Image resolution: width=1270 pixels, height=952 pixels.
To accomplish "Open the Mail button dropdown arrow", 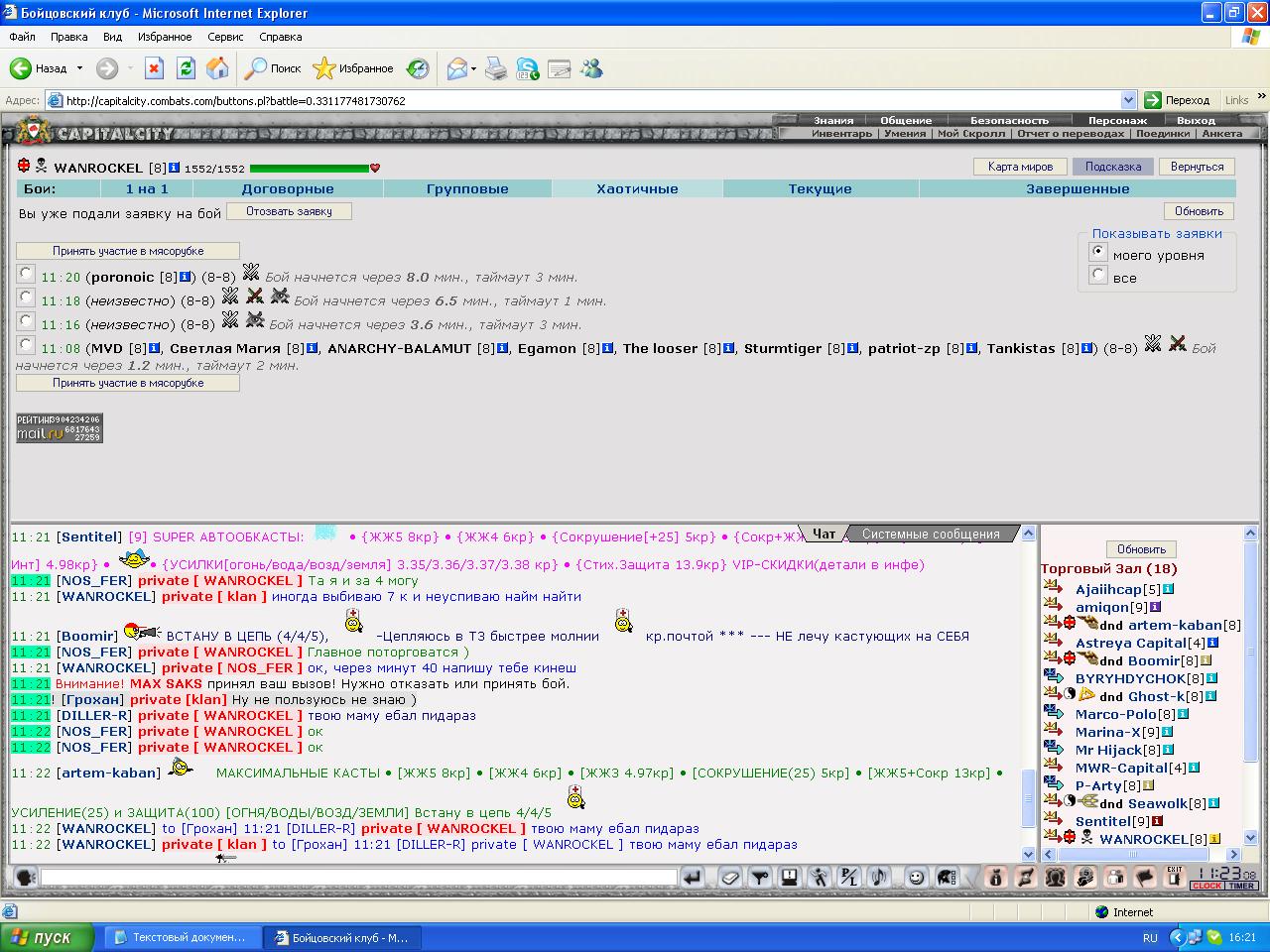I will [474, 68].
